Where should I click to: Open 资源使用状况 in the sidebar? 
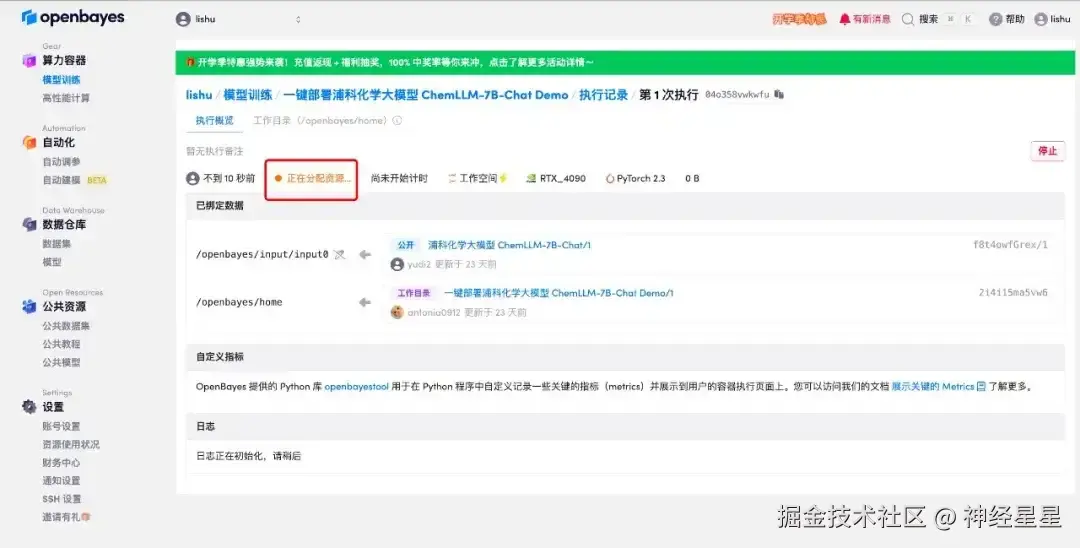point(71,444)
